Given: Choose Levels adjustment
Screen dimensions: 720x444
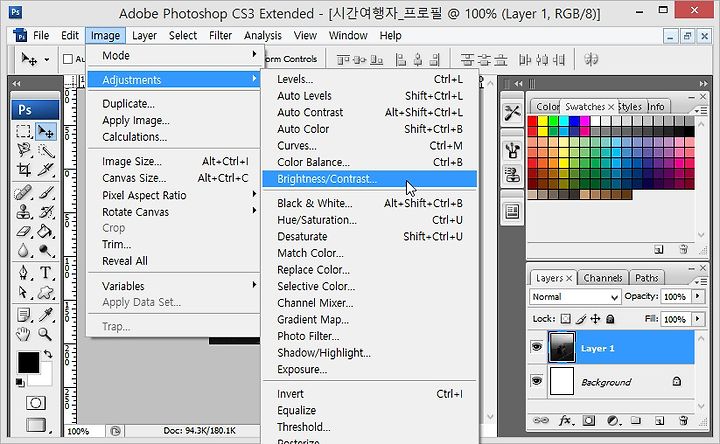Looking at the screenshot, I should (370, 79).
